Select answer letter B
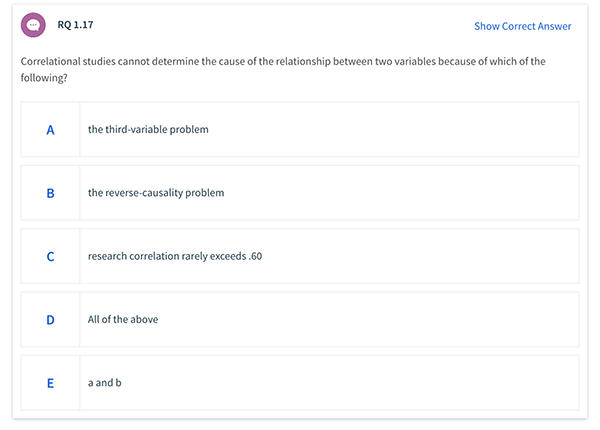 50,193
